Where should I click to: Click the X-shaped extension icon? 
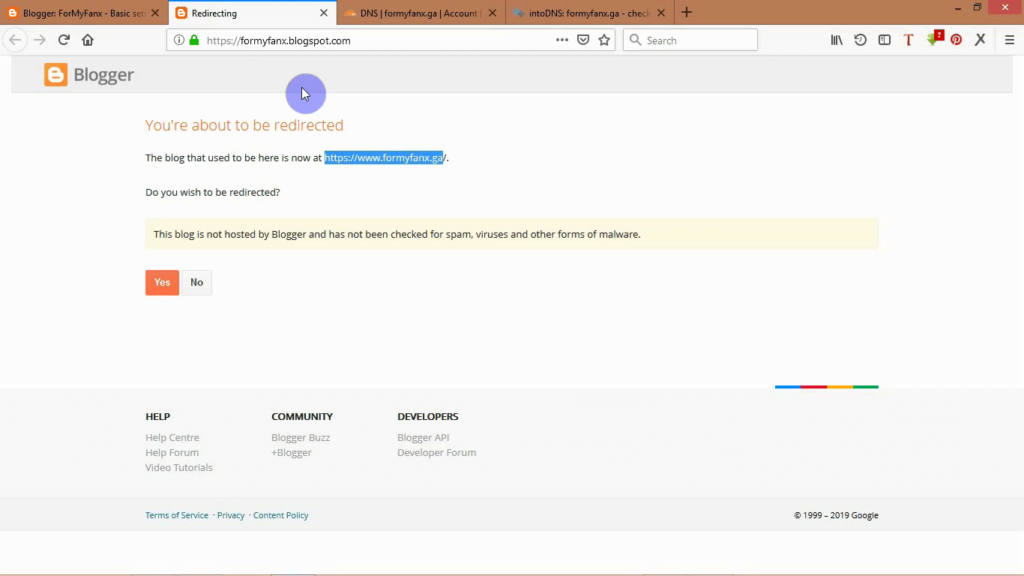(x=980, y=40)
